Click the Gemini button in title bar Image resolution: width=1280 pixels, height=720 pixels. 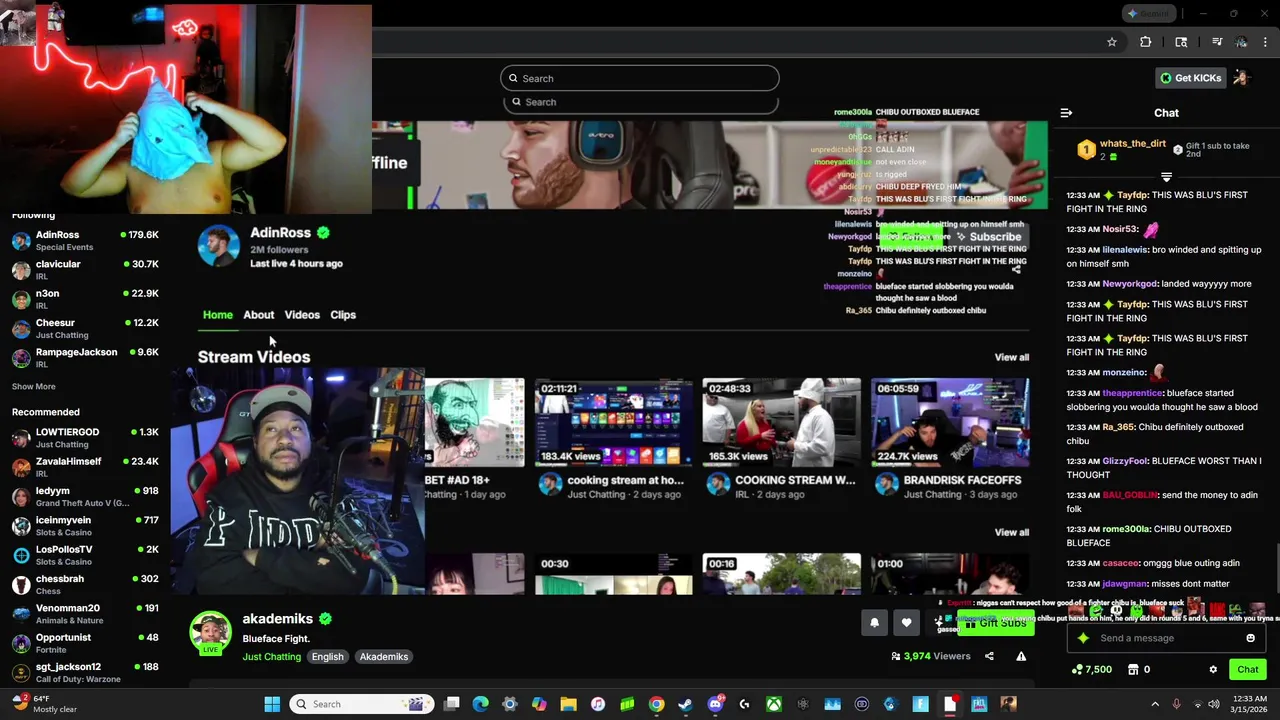tap(1148, 13)
